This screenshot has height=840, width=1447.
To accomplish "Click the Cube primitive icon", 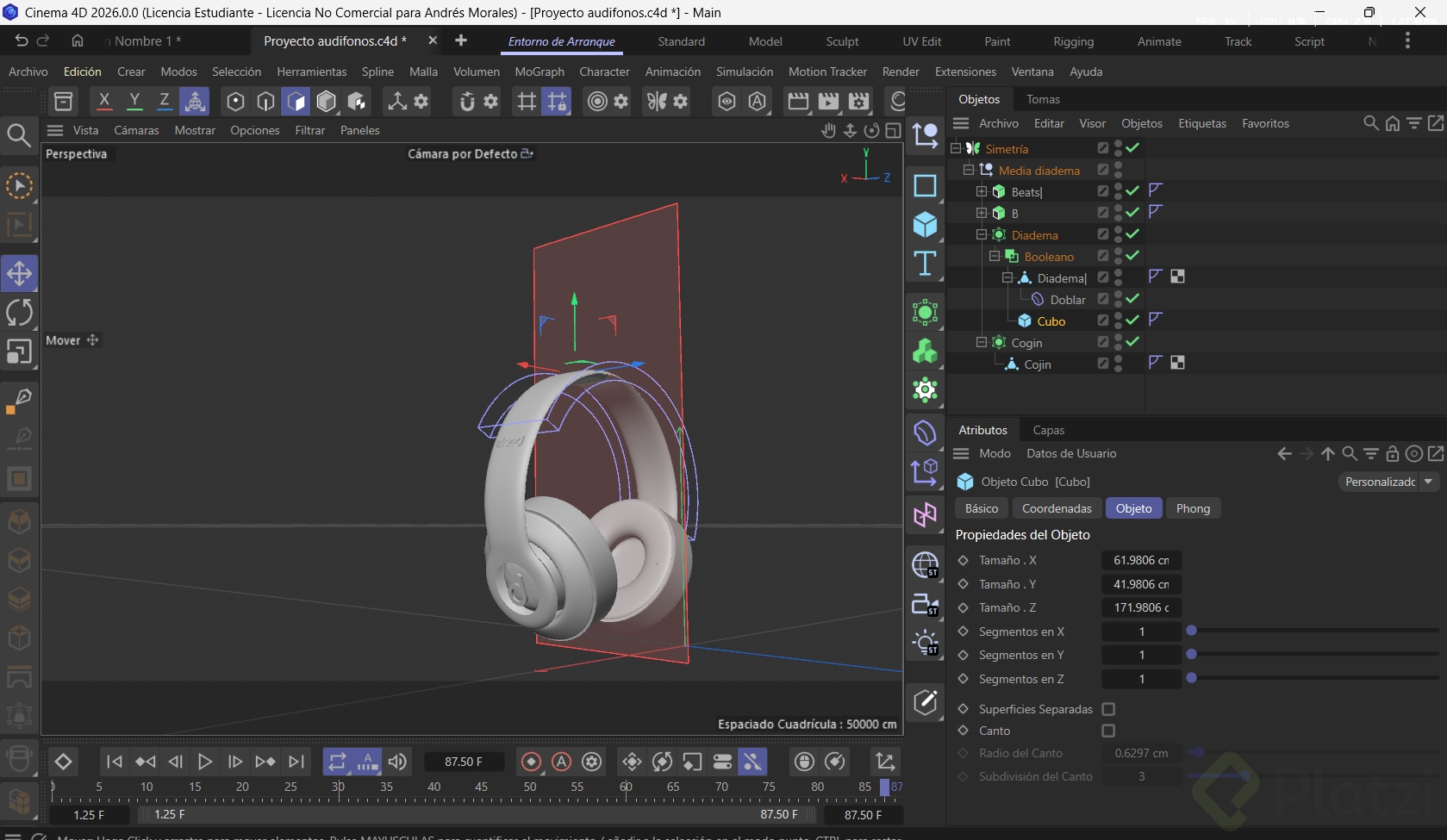I will coord(925,225).
